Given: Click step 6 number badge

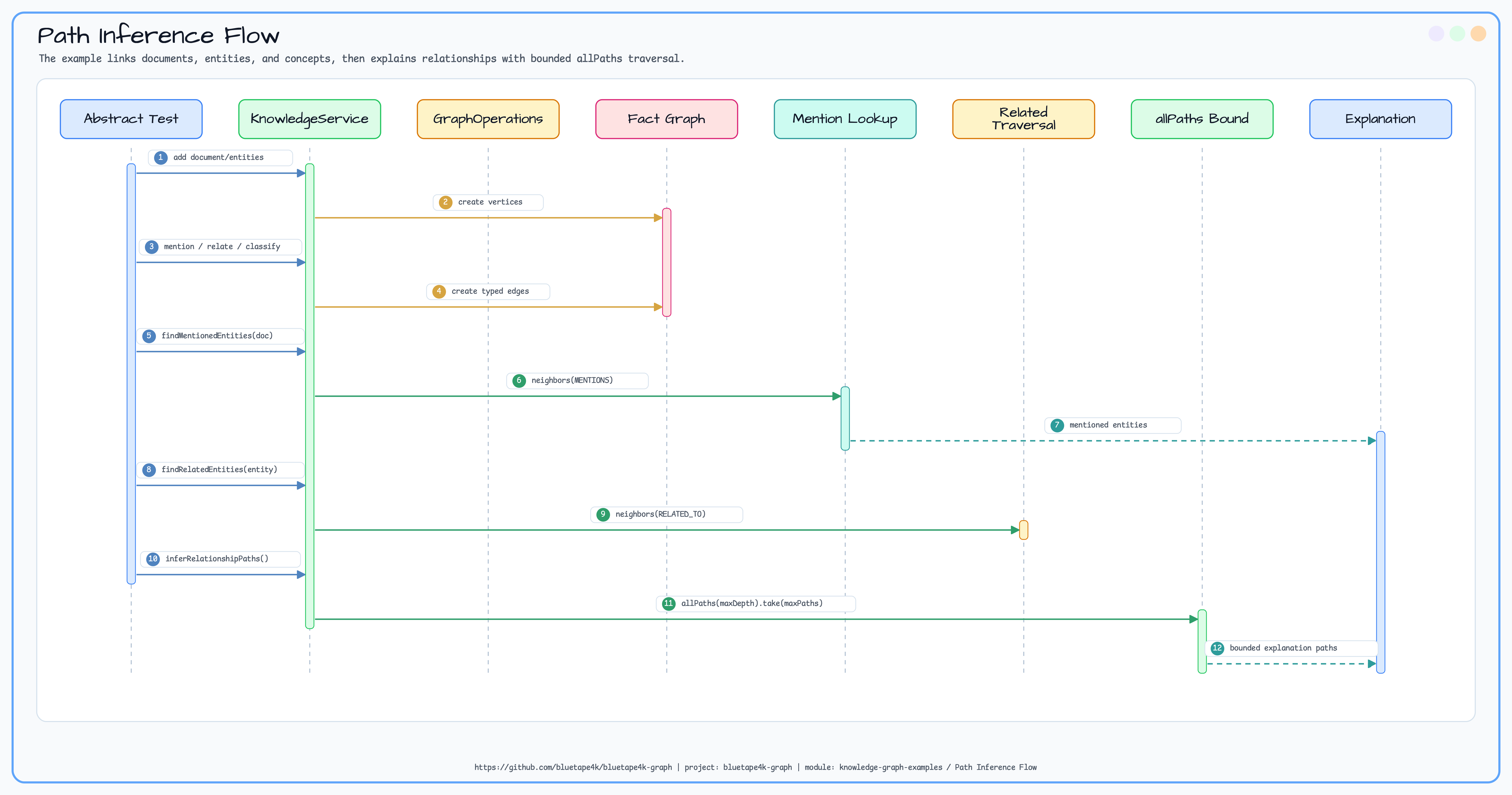Looking at the screenshot, I should 519,381.
